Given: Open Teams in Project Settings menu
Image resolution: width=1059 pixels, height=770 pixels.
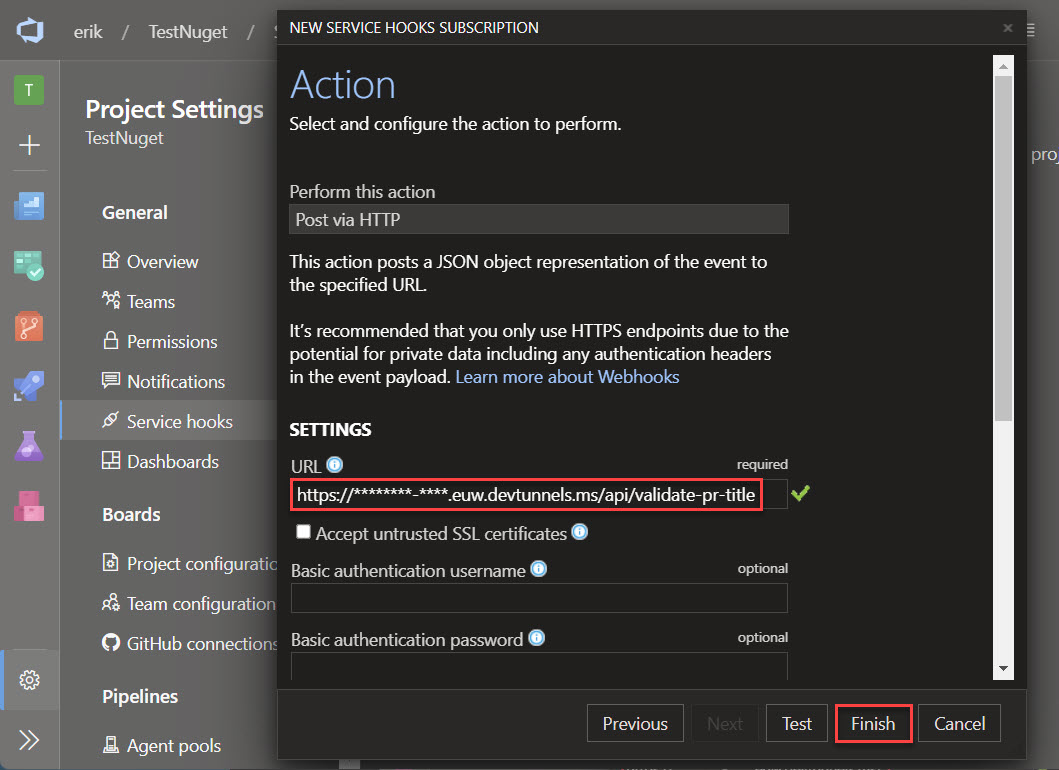Looking at the screenshot, I should pos(138,301).
